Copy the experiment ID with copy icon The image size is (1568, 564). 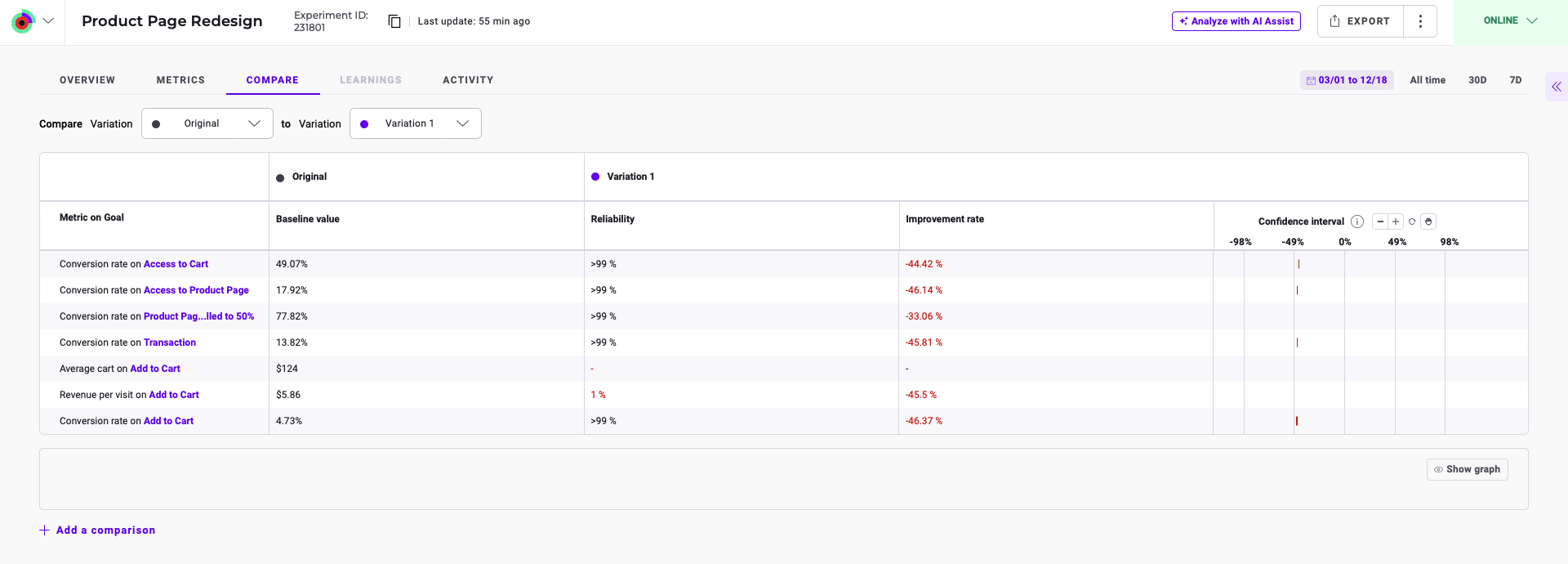point(394,21)
